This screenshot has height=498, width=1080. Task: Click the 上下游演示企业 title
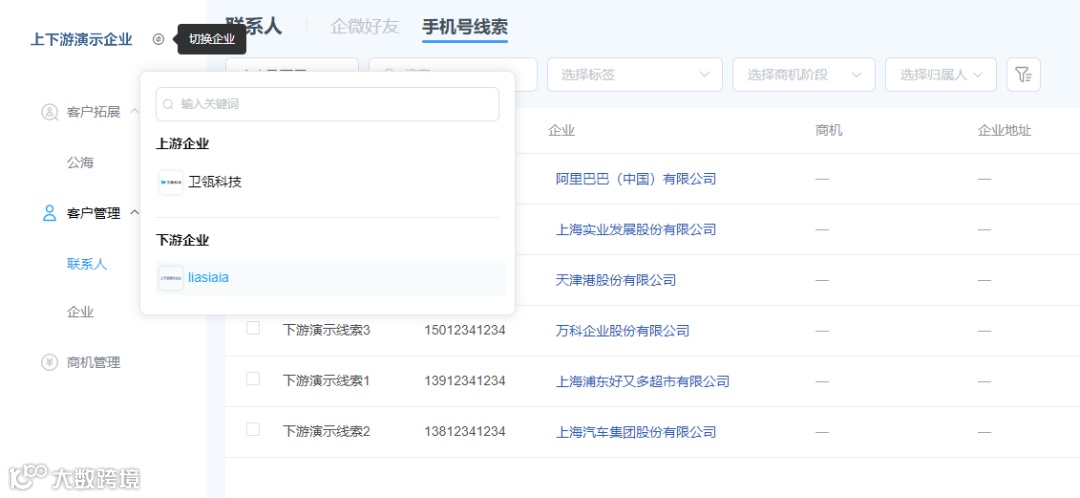[x=81, y=39]
